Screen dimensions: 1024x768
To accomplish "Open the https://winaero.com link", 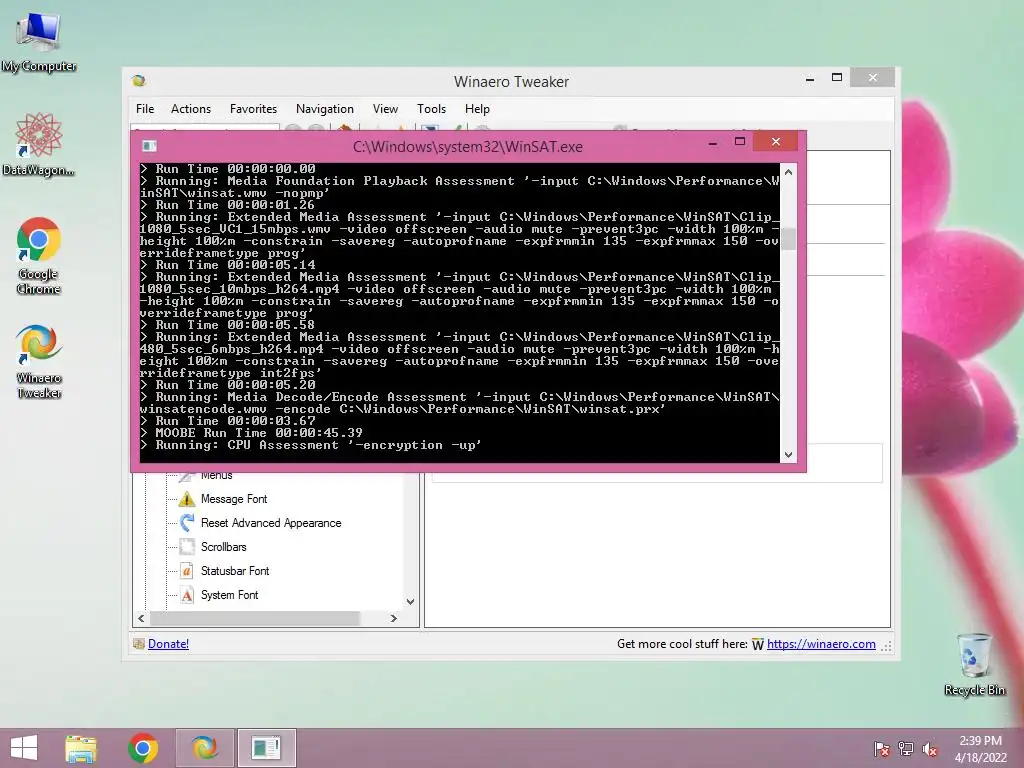I will (821, 644).
